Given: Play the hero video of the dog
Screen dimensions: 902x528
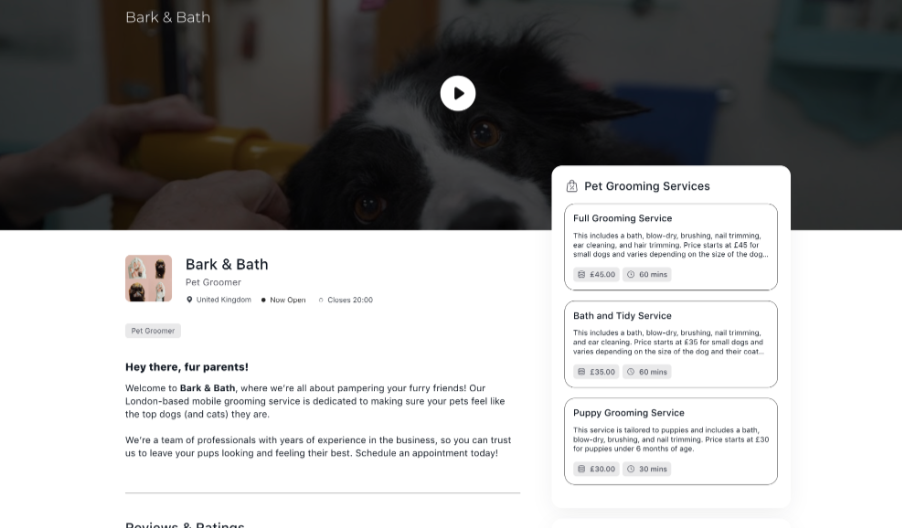Looking at the screenshot, I should 458,93.
